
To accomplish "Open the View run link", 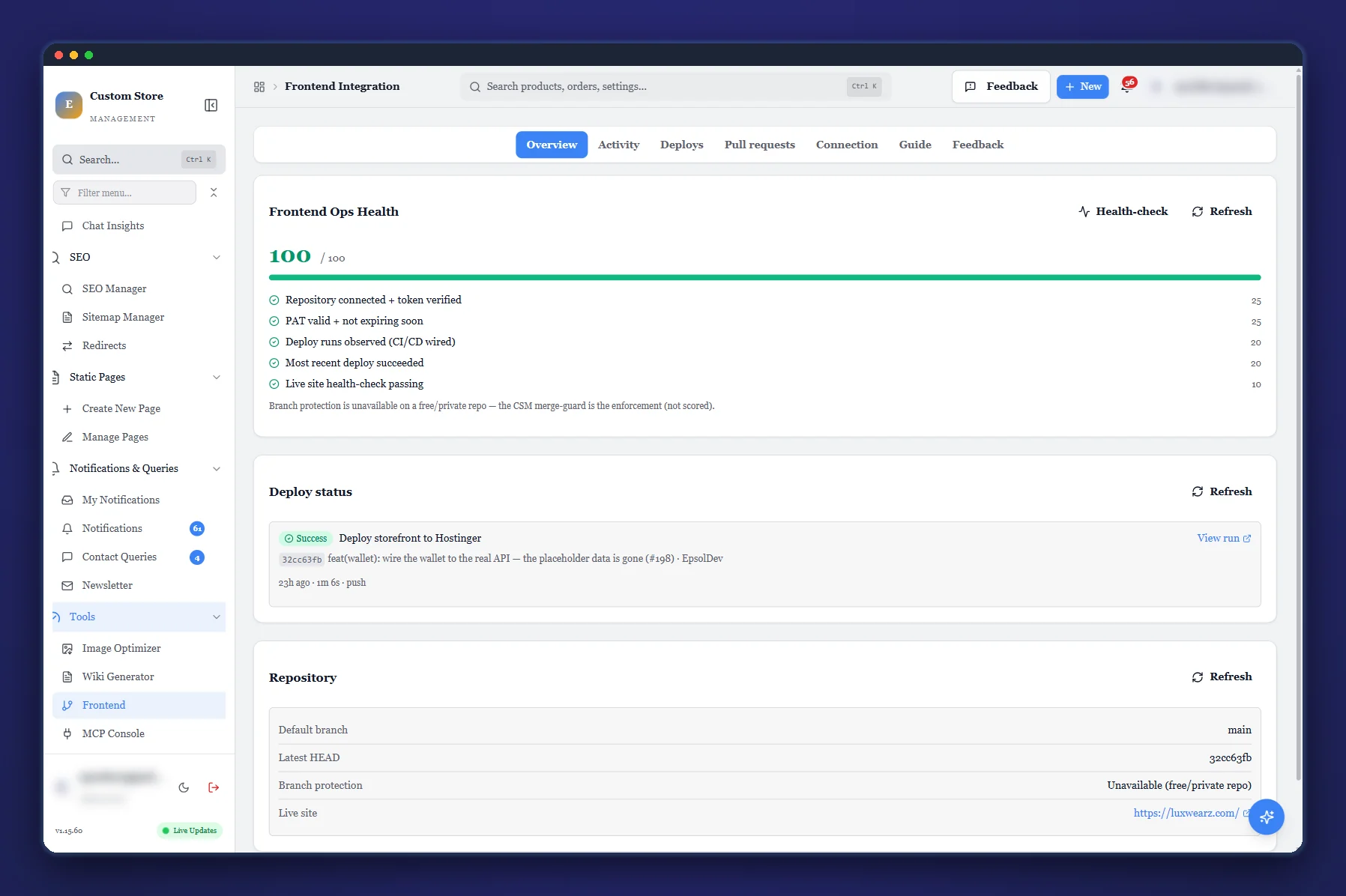I will [x=1224, y=538].
